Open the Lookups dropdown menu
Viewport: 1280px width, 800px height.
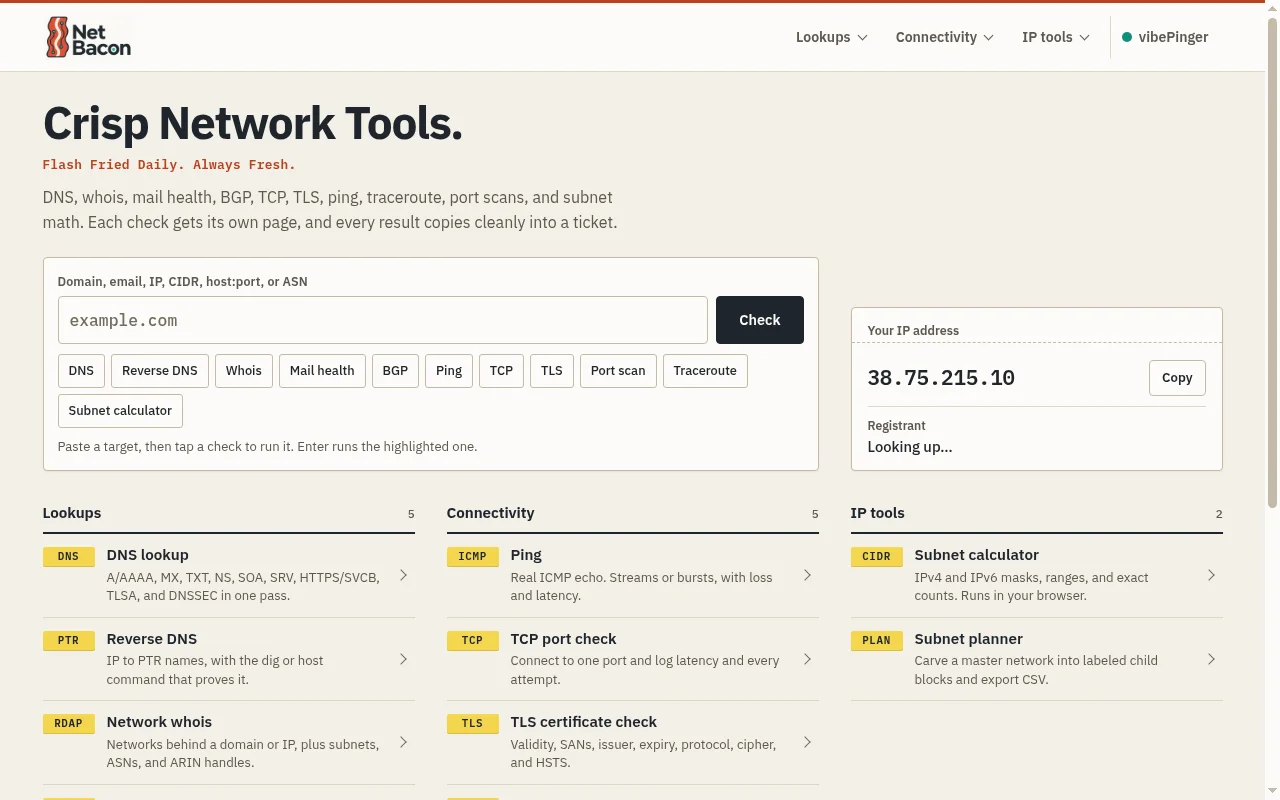pos(832,37)
